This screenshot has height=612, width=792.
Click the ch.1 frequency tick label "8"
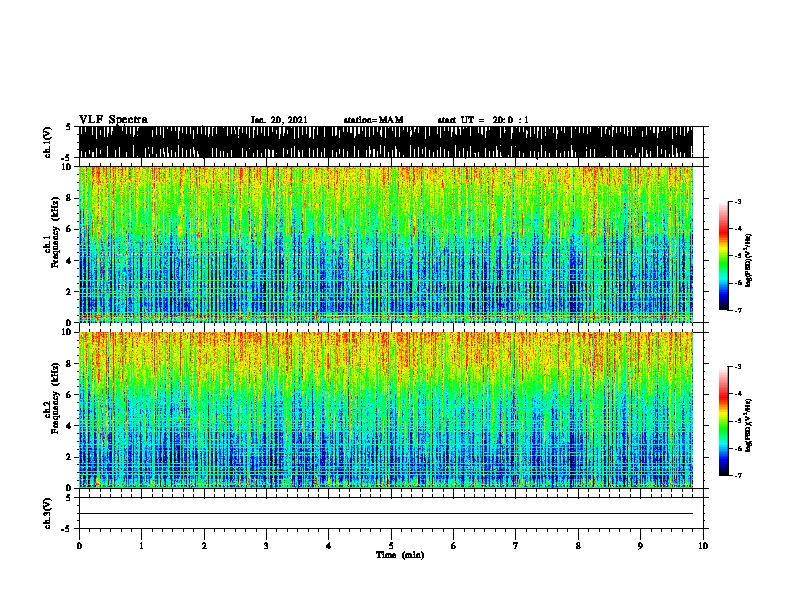point(69,198)
